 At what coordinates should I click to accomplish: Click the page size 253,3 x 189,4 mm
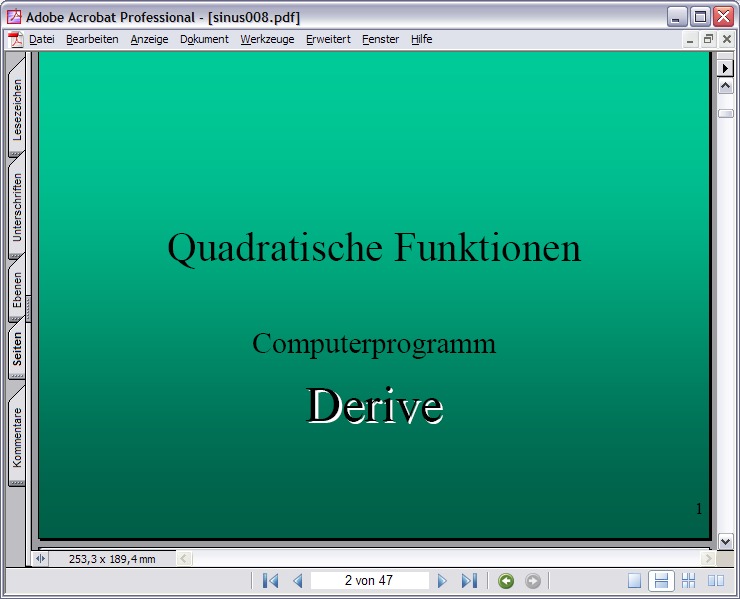[112, 559]
